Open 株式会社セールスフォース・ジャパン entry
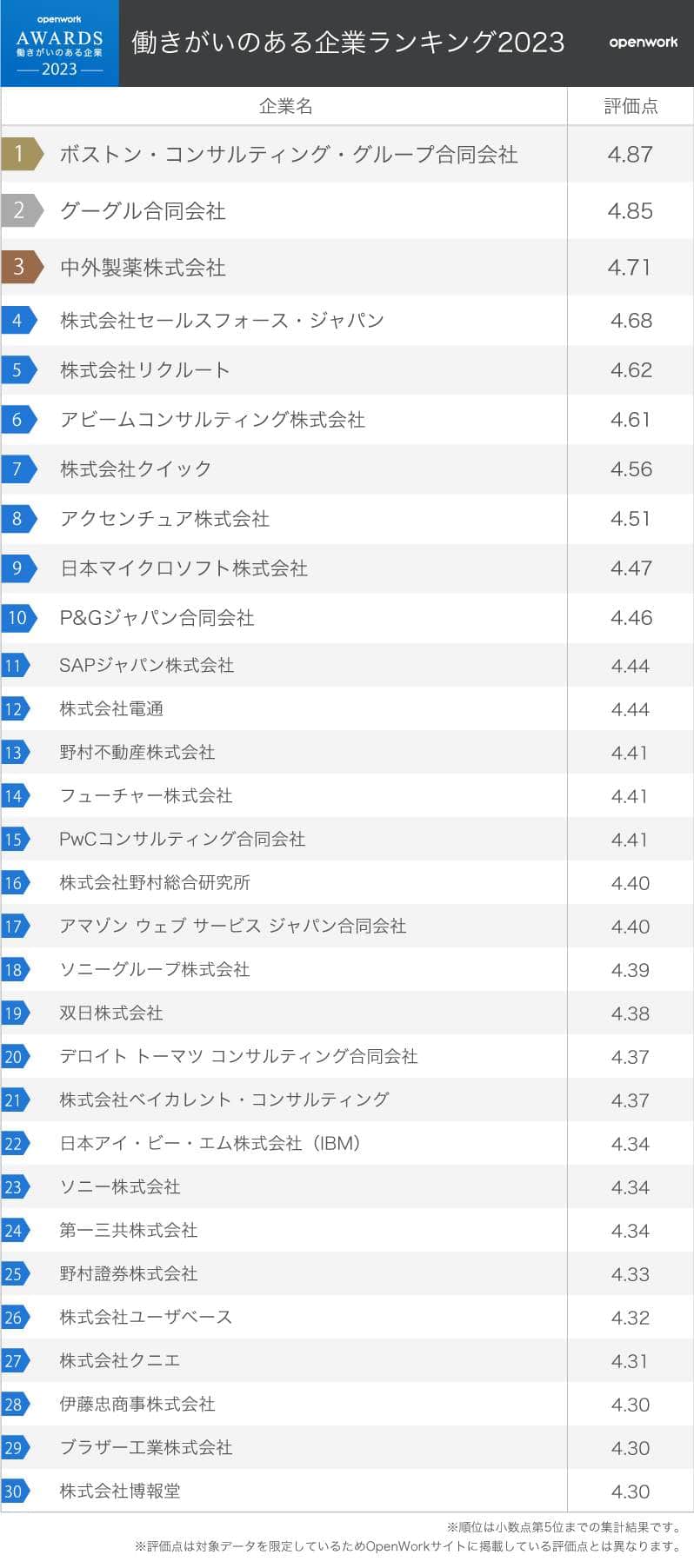This screenshot has height=1568, width=694. (x=222, y=321)
